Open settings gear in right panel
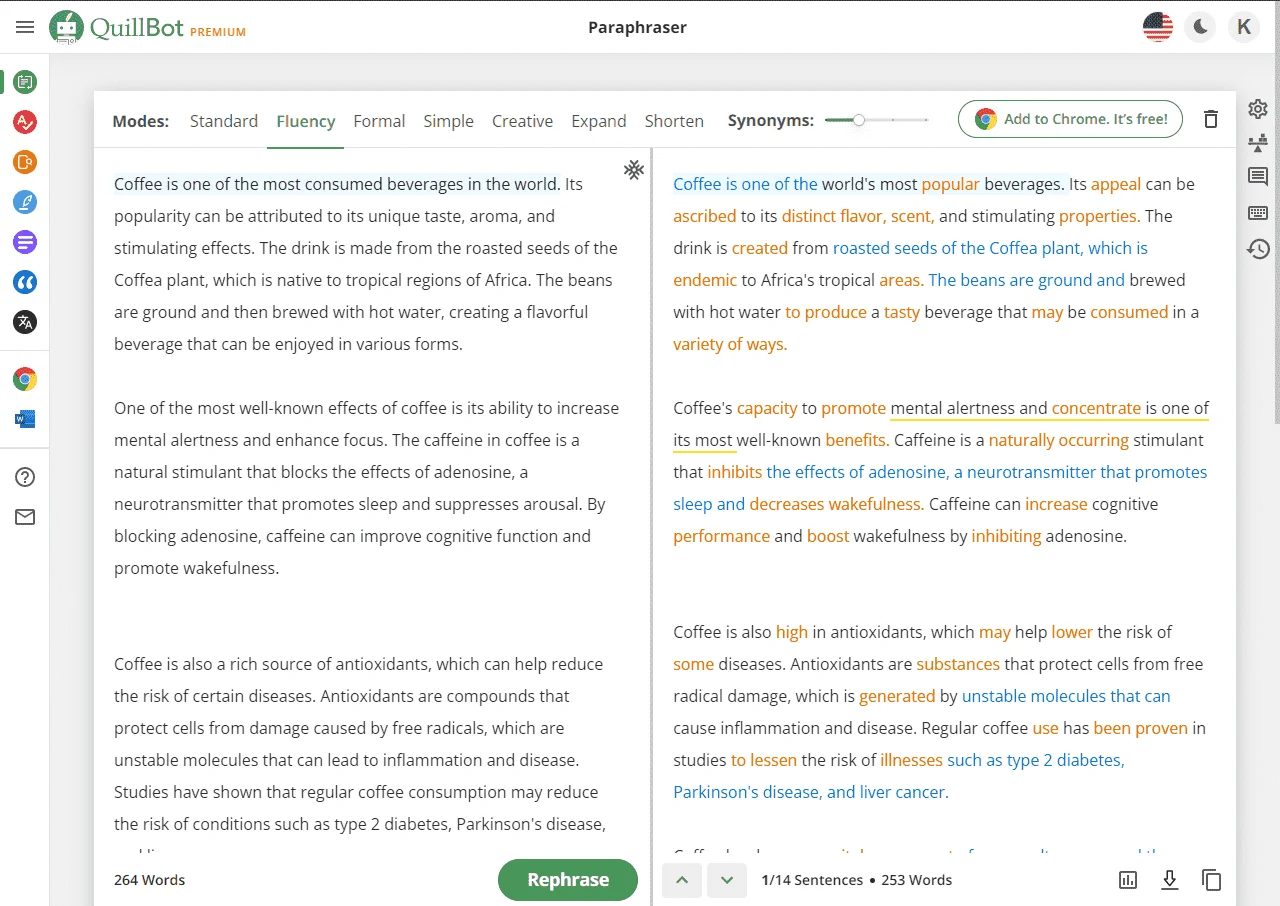Viewport: 1280px width, 906px height. 1258,109
